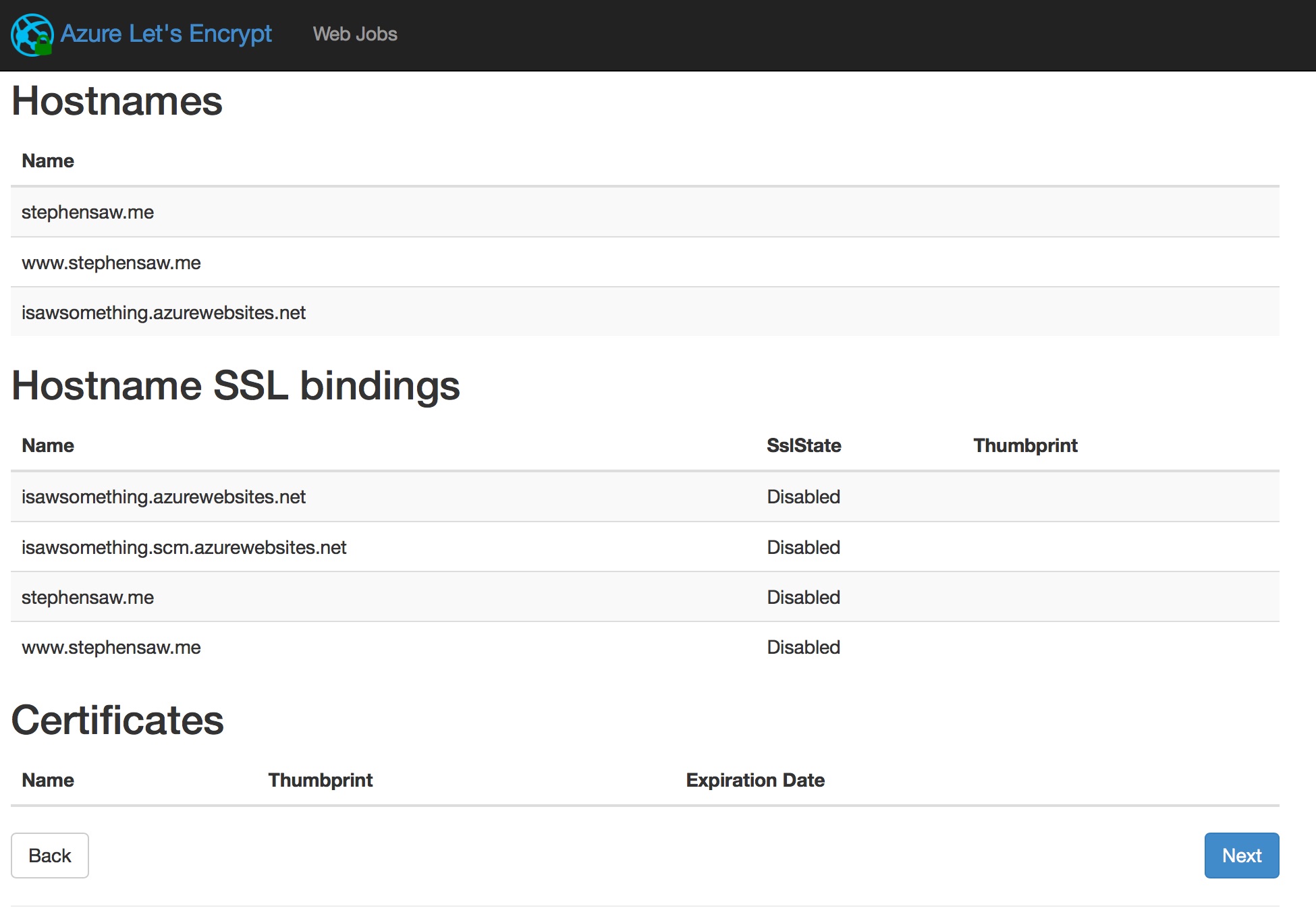Click Disabled state for isawsomething.azurewebsites.net binding
Screen dimensions: 1316x923
[803, 497]
